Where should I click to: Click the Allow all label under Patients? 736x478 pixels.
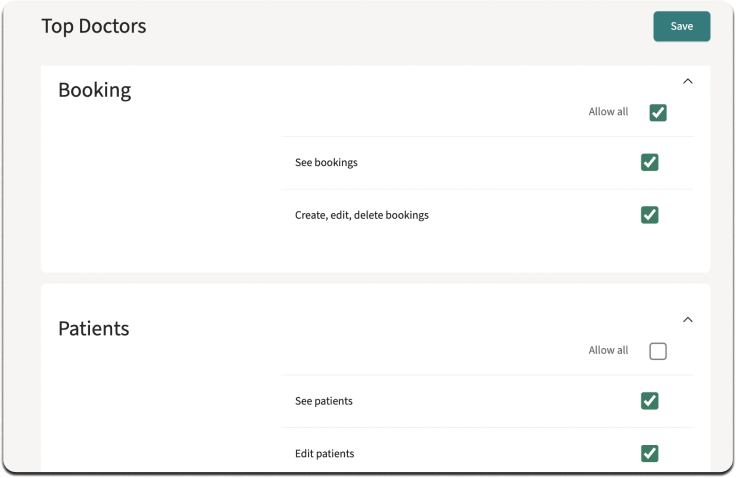pyautogui.click(x=608, y=350)
